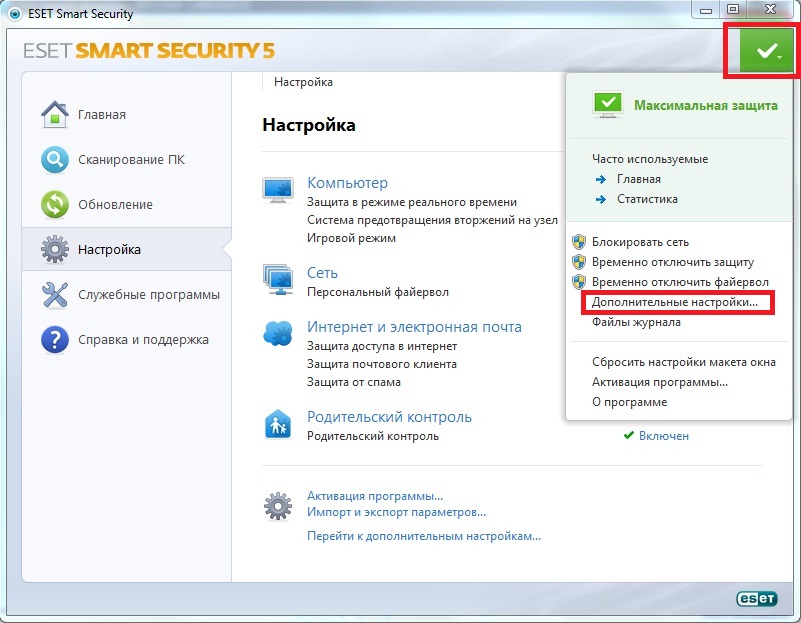Click the green monitor Максимальная защита icon
The height and width of the screenshot is (623, 801).
(607, 105)
